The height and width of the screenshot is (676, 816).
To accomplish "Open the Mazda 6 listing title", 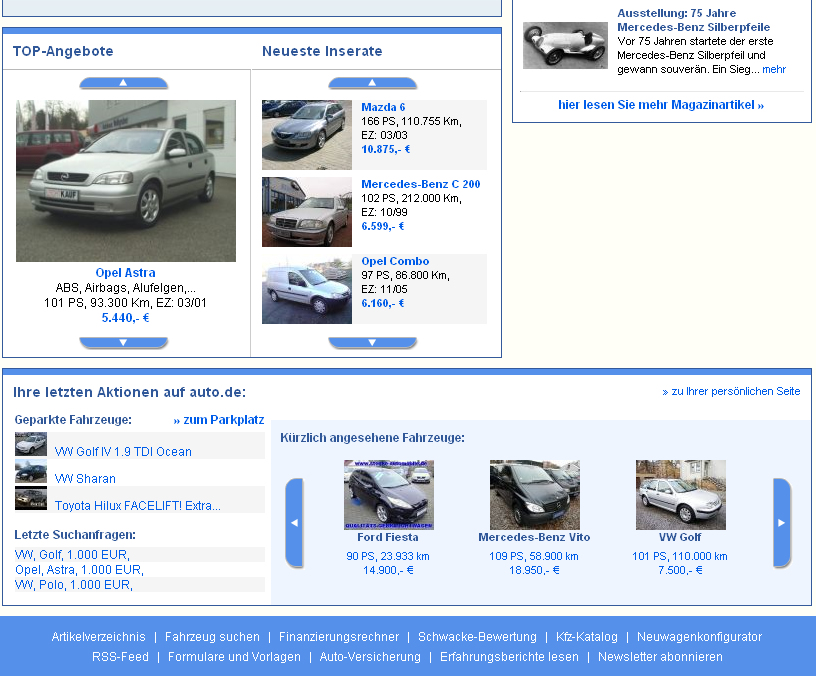I will click(x=383, y=107).
